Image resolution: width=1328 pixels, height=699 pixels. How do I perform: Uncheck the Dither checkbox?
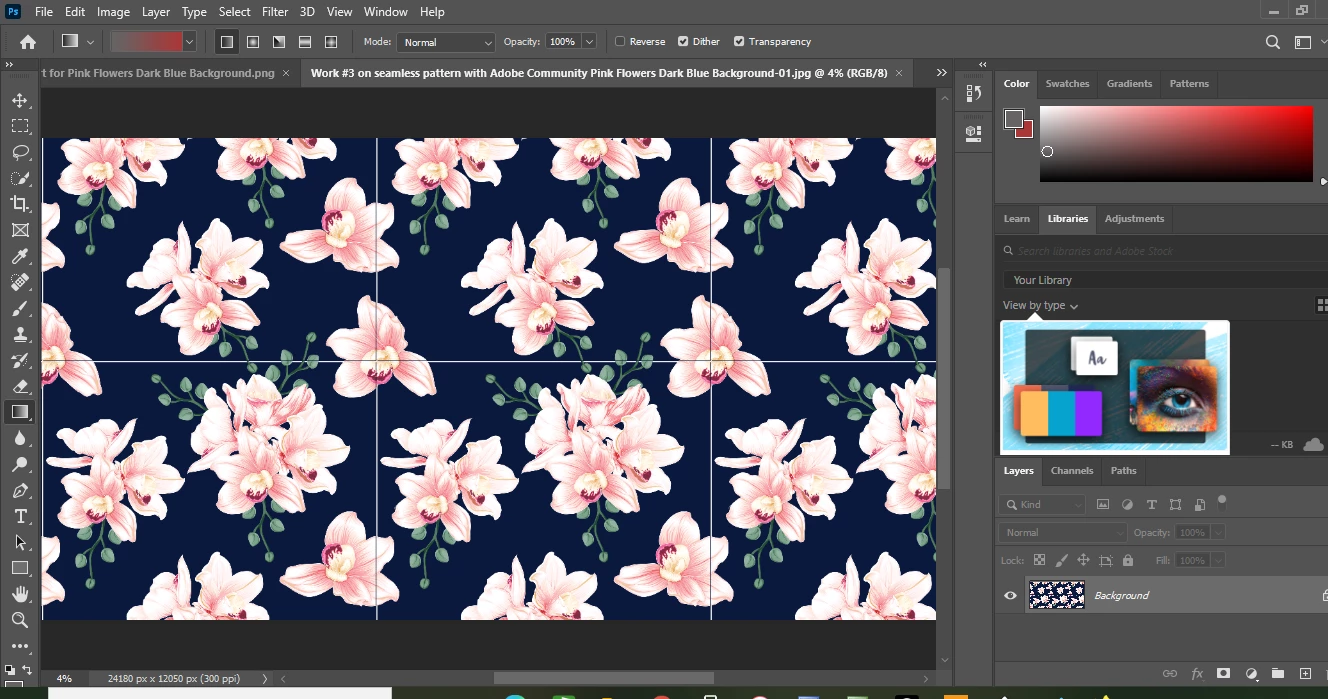[x=683, y=42]
